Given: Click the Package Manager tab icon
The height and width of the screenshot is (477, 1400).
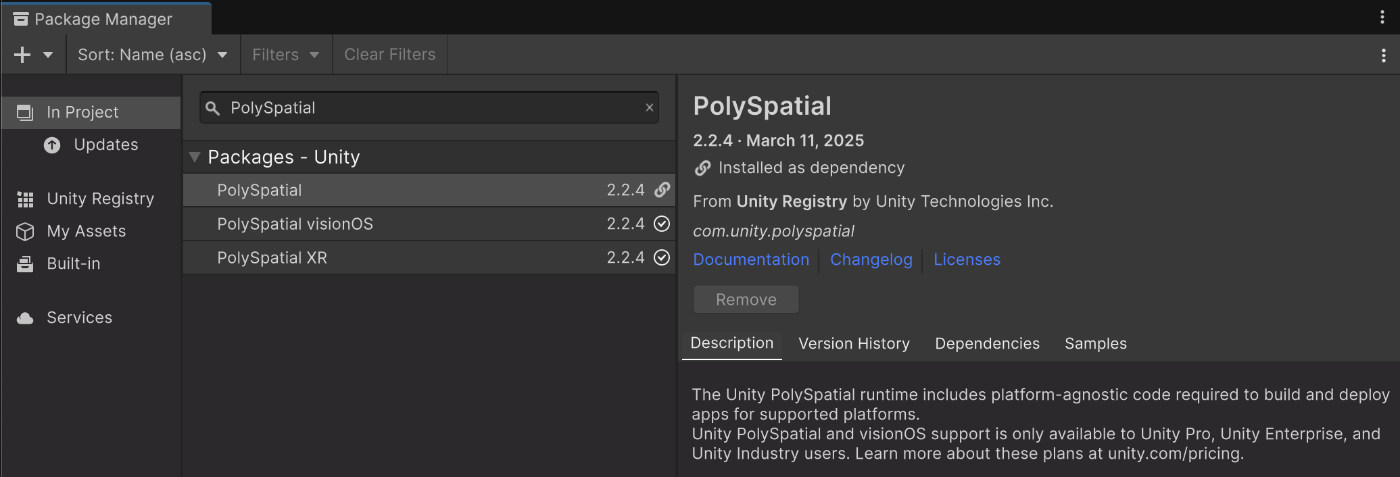Looking at the screenshot, I should pyautogui.click(x=21, y=19).
